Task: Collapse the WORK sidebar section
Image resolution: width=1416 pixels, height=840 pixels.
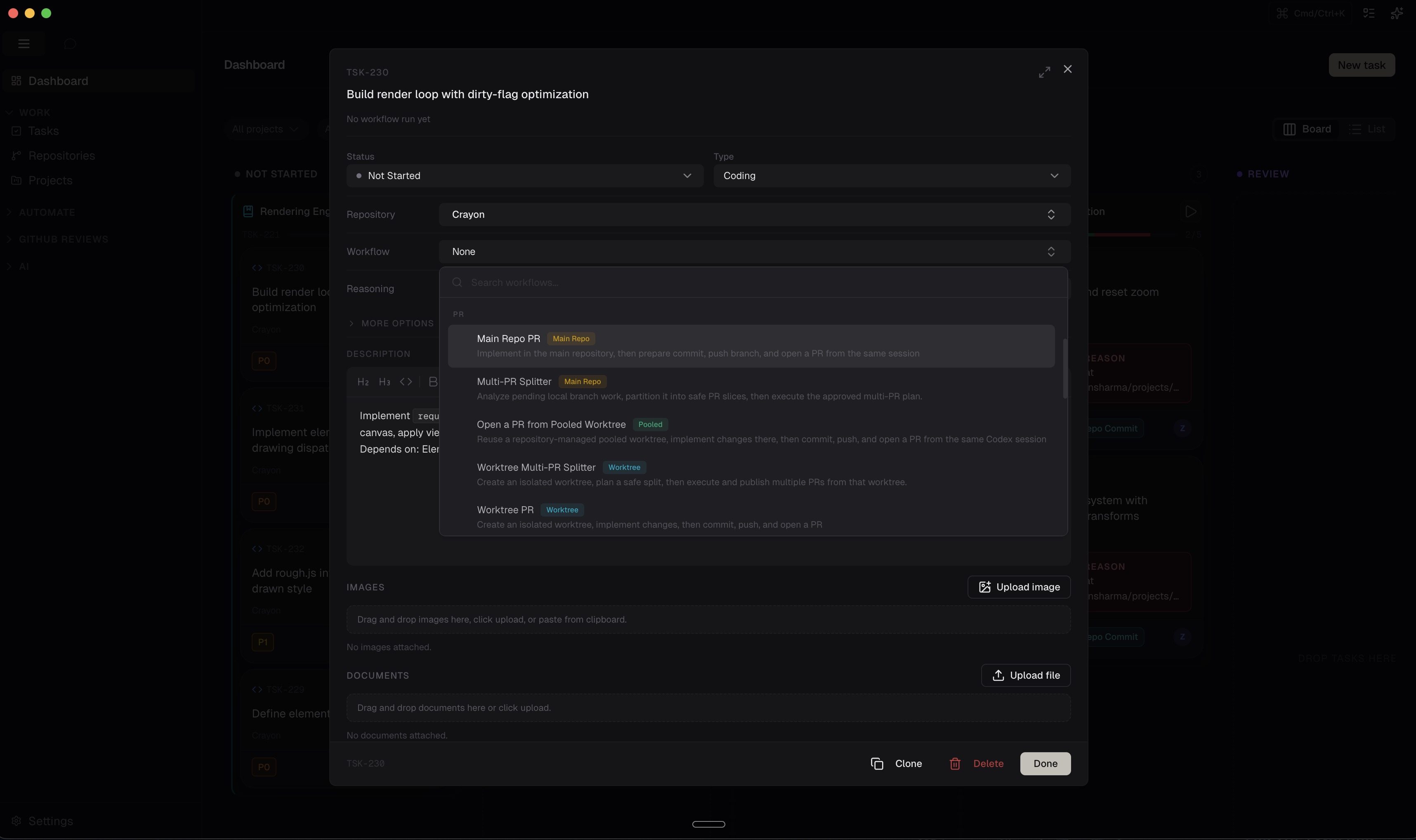Action: (28, 113)
